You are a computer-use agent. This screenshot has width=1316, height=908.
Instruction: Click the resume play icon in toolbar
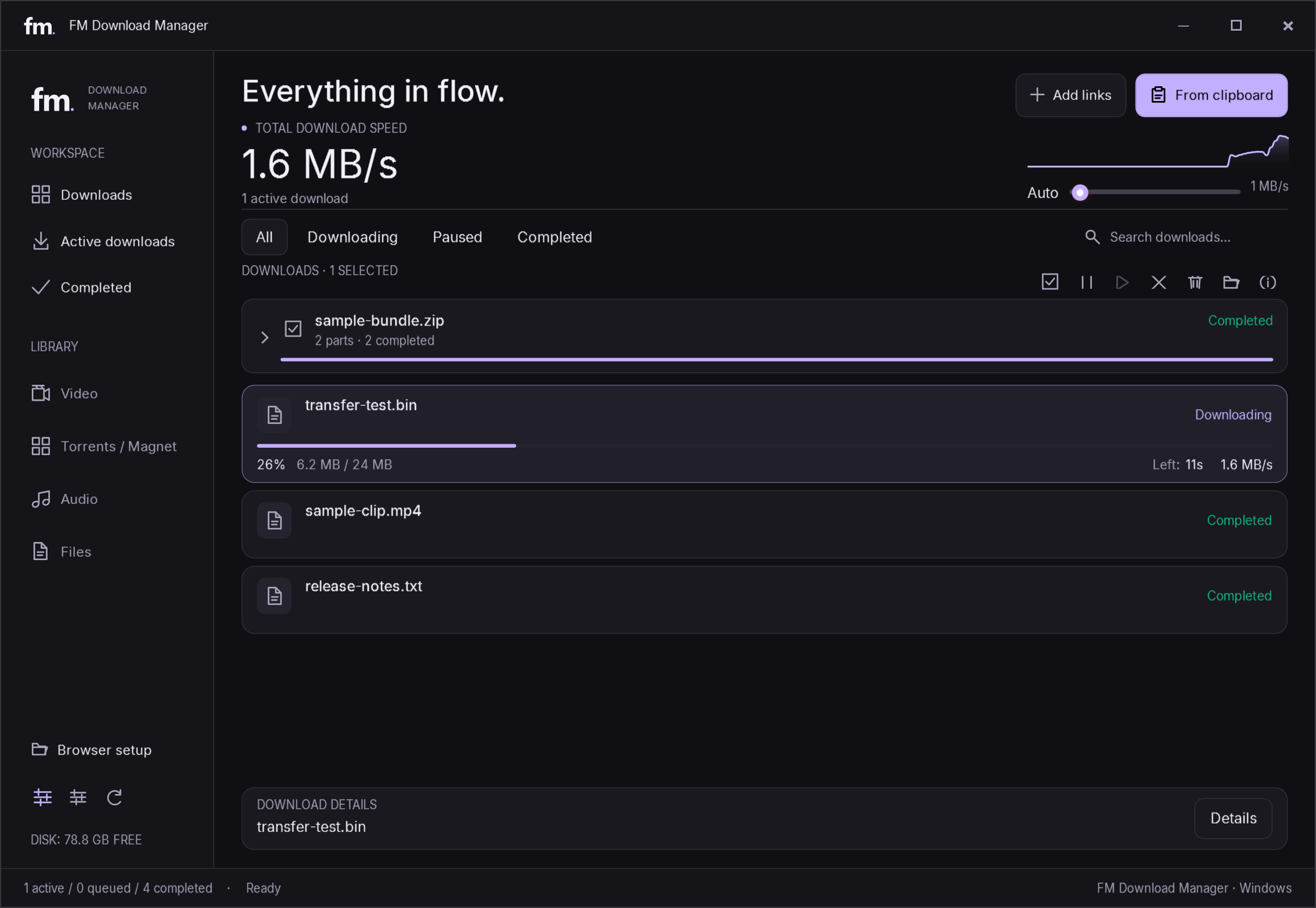point(1122,282)
